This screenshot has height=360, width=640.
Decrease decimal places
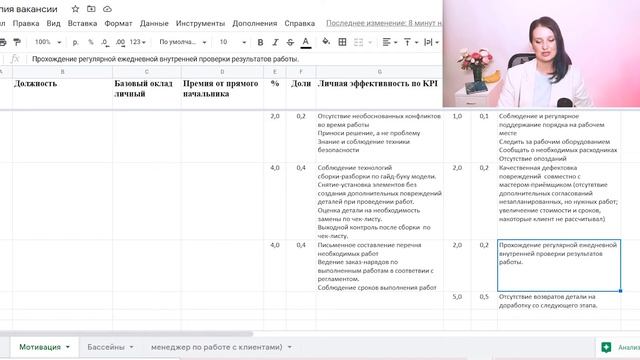[x=105, y=42]
